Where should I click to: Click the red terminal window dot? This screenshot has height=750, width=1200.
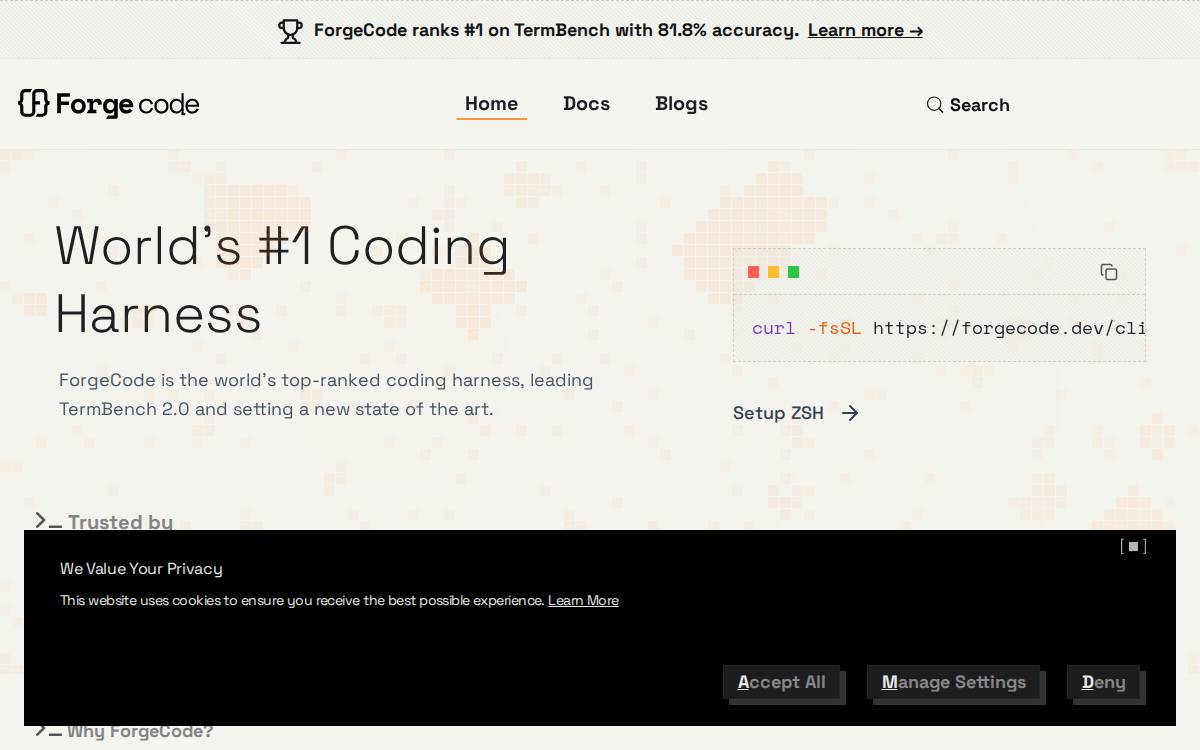tap(753, 272)
